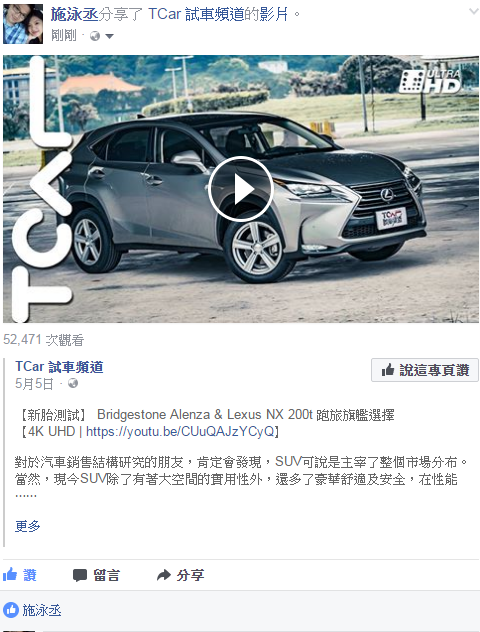Open the post options chevron at top right
Viewport: 480px width, 632px height.
(x=474, y=11)
